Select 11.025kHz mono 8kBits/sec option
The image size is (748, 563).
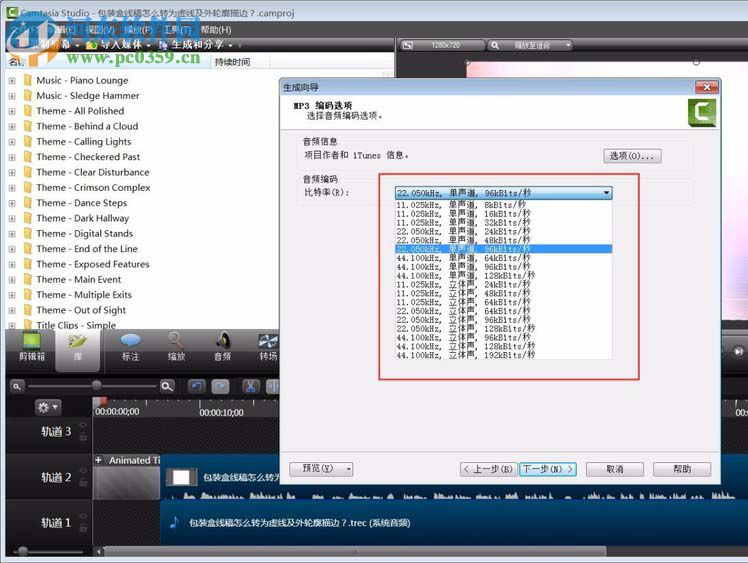pyautogui.click(x=503, y=205)
